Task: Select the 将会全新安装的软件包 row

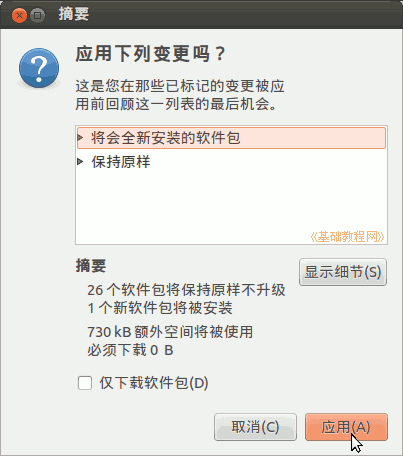Action: coord(231,138)
